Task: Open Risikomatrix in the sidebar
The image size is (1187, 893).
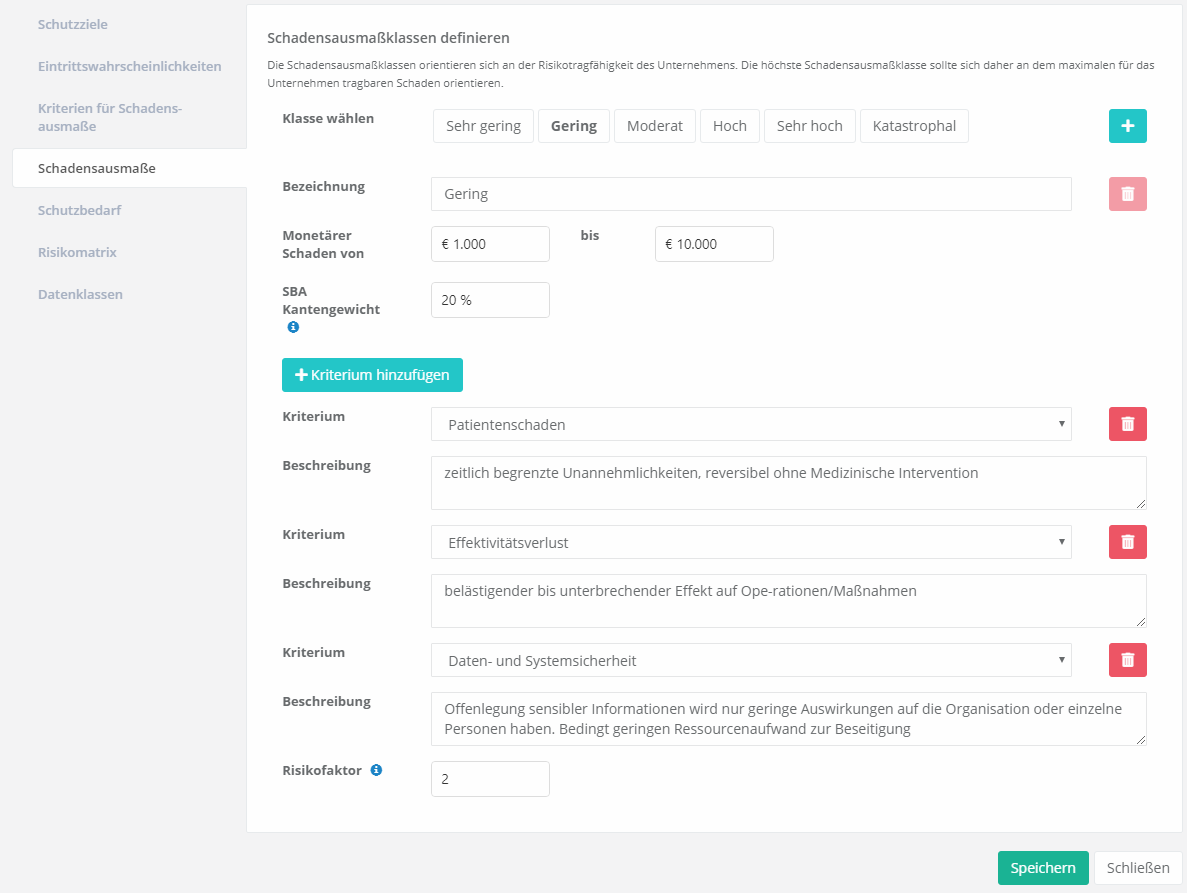Action: coord(77,252)
